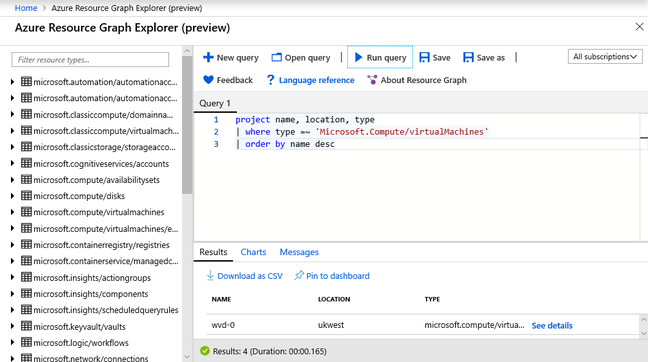Click the LOCATION column header
Viewport: 648px width, 362px height.
[x=334, y=299]
